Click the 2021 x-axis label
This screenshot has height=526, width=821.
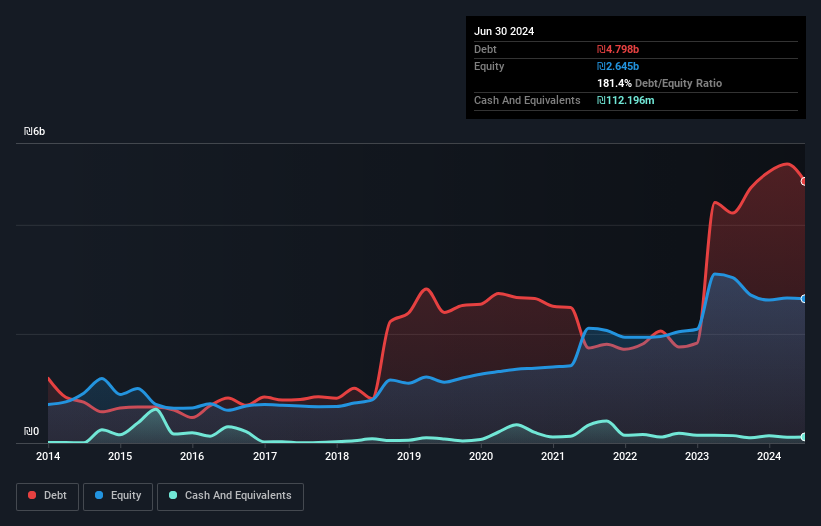553,456
